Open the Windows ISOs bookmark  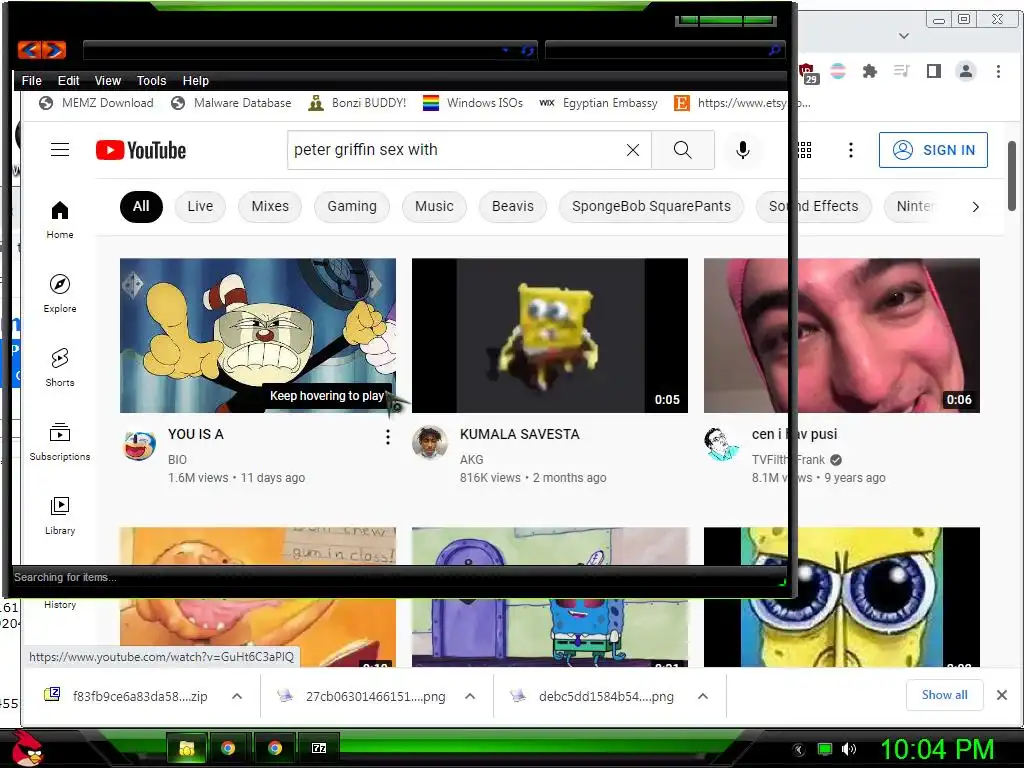pyautogui.click(x=473, y=103)
